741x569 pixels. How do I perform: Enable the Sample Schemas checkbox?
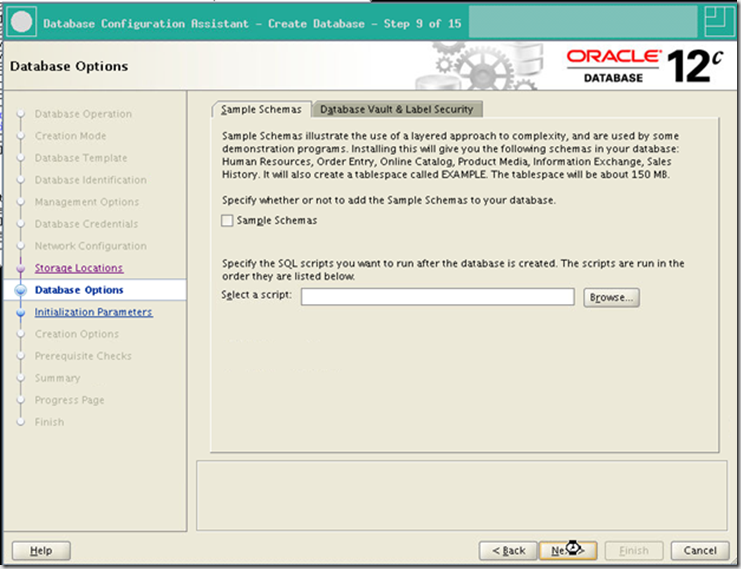tap(227, 221)
